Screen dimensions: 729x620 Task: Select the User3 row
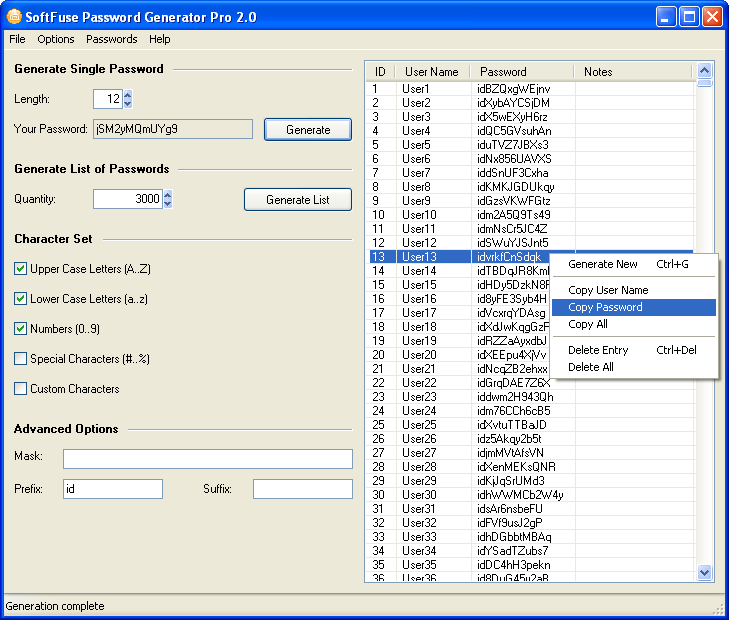tap(530, 117)
